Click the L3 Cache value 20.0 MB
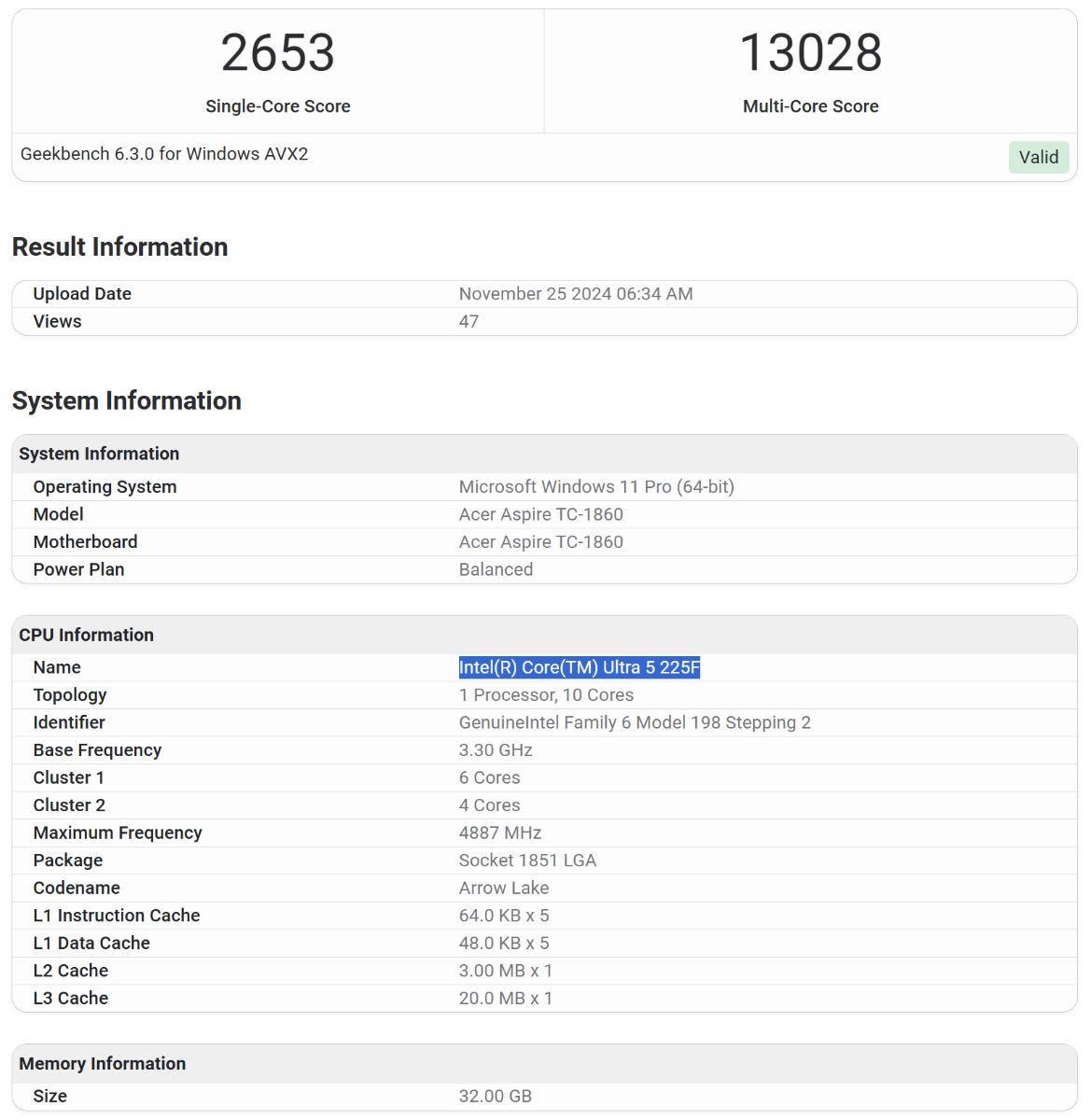Viewport: 1091px width, 1120px height. tap(505, 998)
